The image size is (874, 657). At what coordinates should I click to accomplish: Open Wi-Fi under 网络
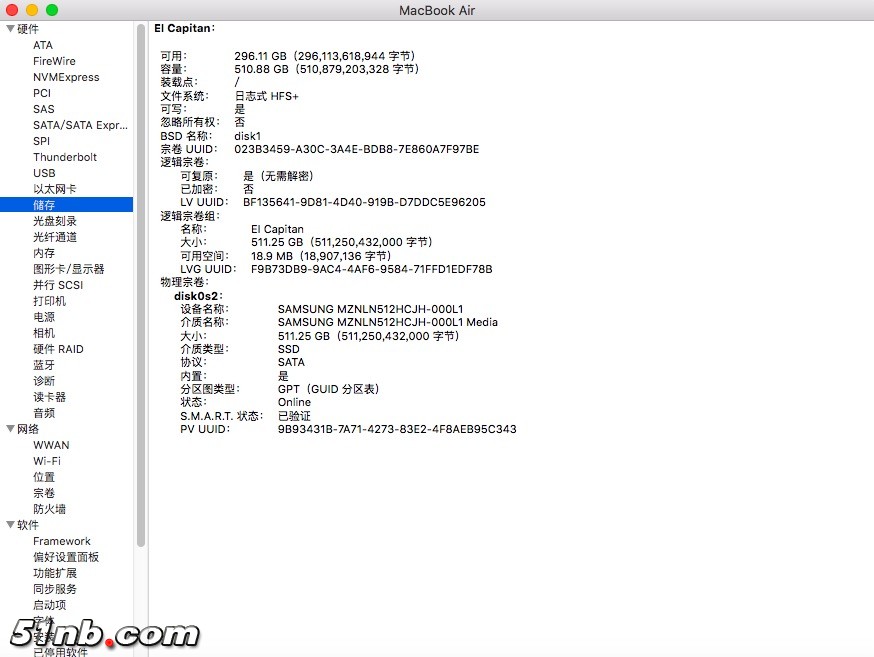[x=47, y=461]
